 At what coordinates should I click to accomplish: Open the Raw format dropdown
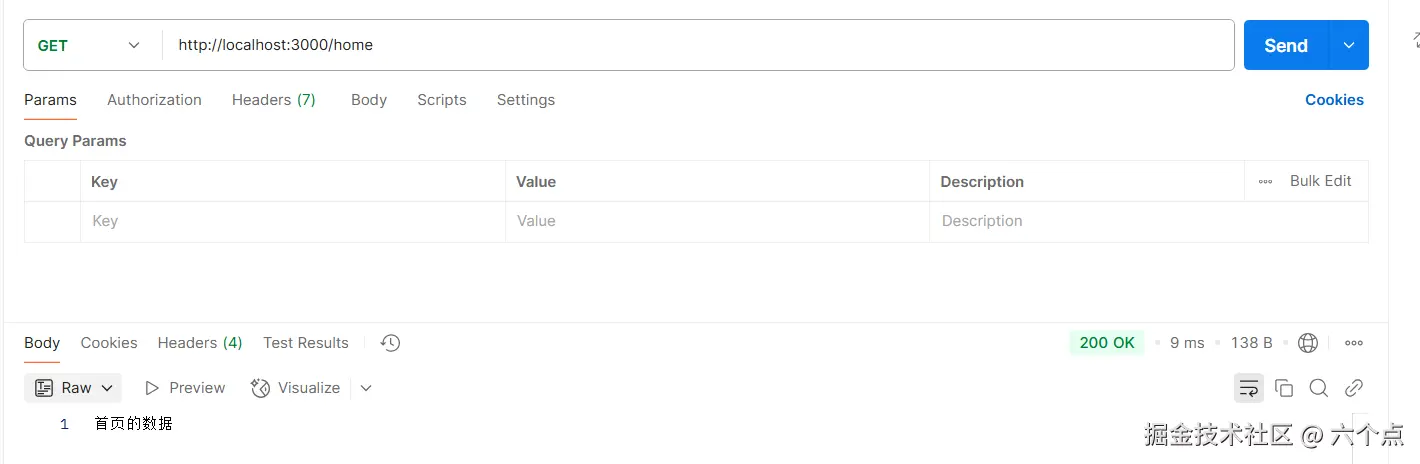[73, 388]
